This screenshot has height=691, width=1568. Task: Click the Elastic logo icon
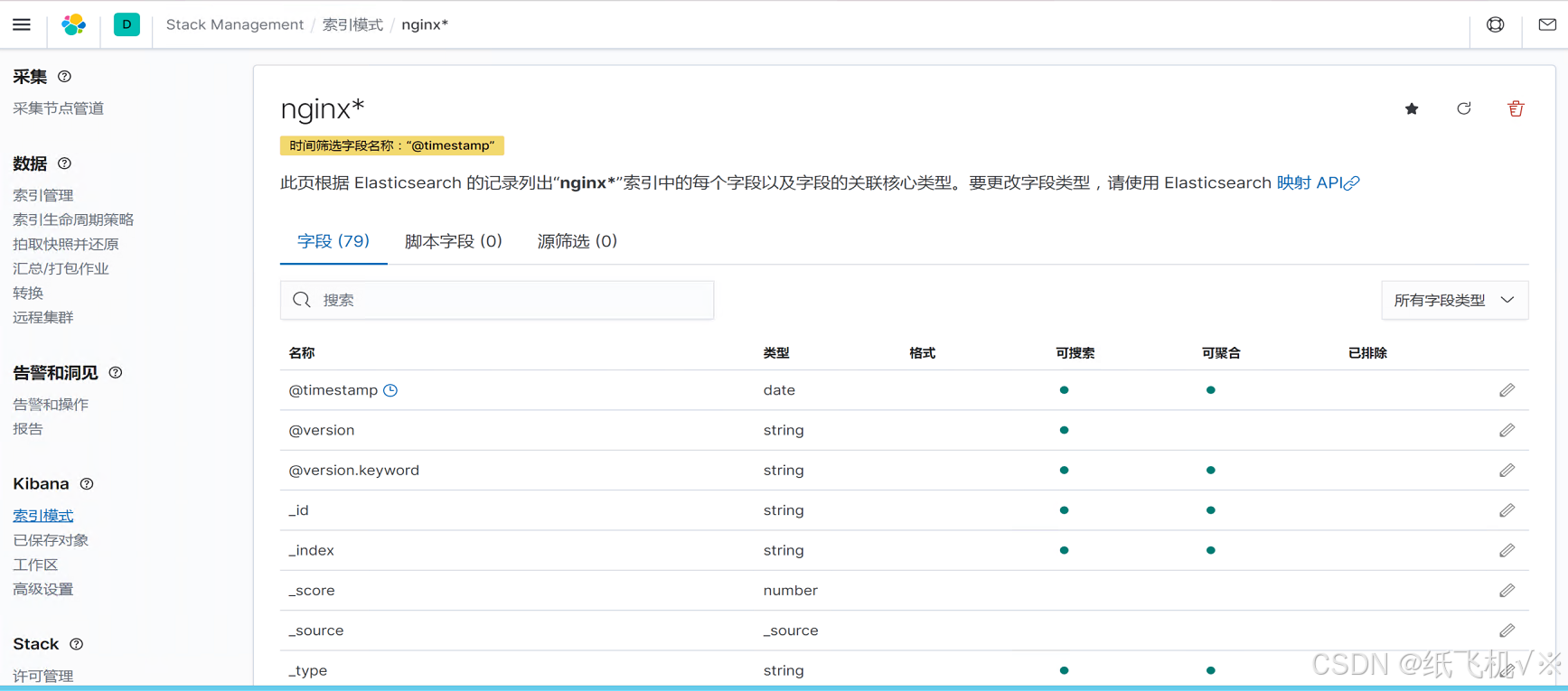pos(74,24)
